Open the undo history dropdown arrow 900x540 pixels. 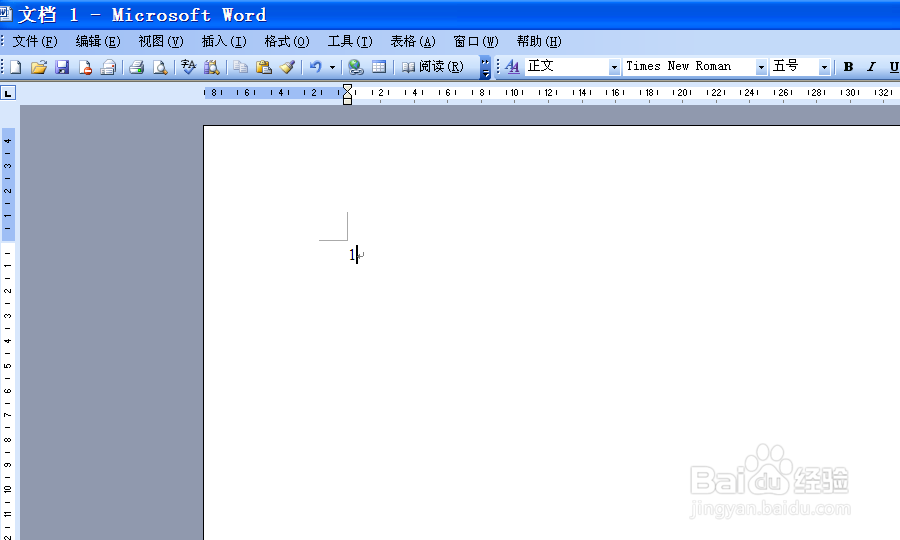(332, 67)
